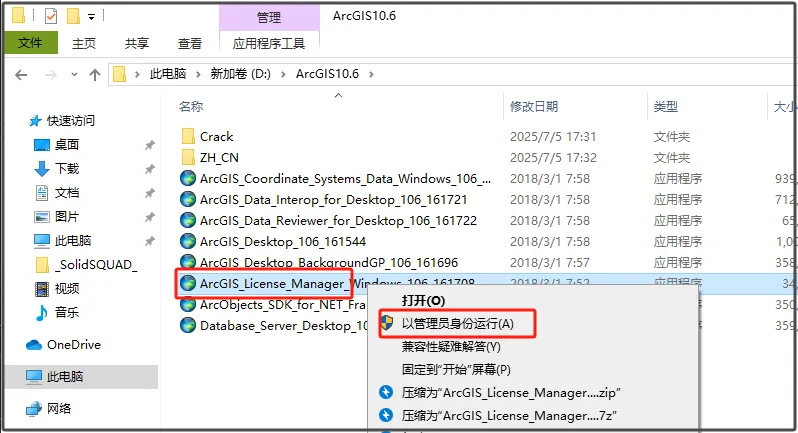Go back with the left arrow

[21, 75]
